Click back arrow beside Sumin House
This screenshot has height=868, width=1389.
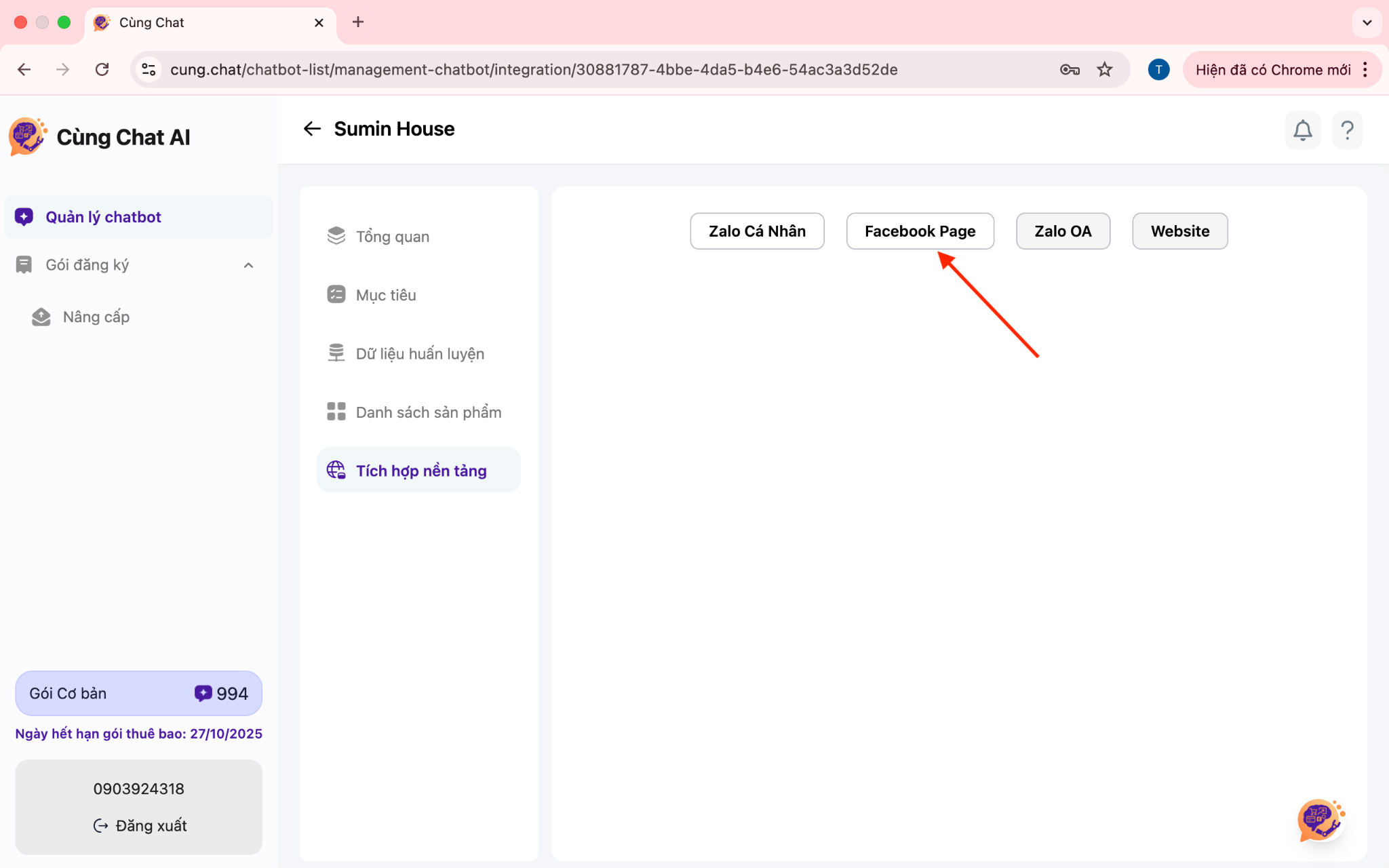312,129
